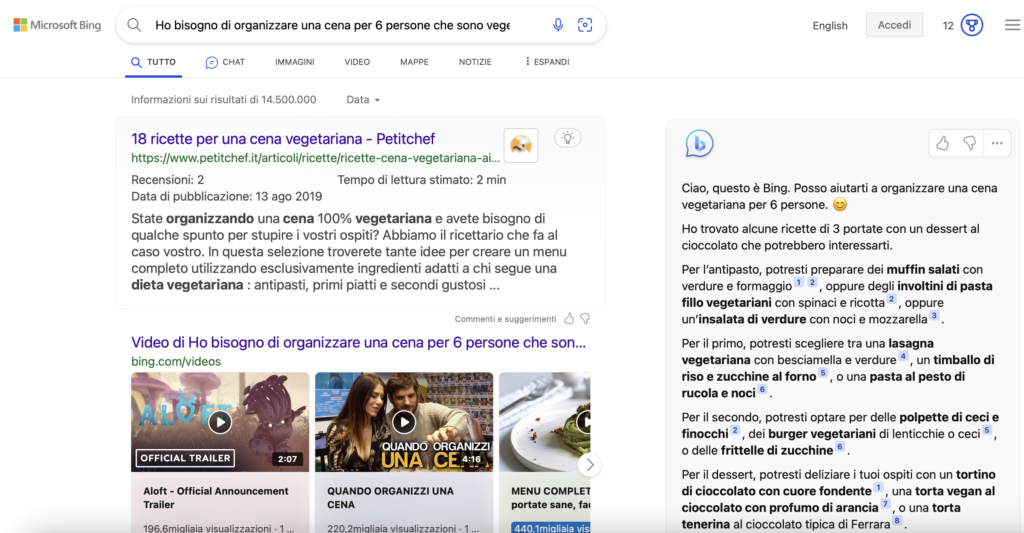
Task: Open the Data filter dropdown
Action: (x=363, y=99)
